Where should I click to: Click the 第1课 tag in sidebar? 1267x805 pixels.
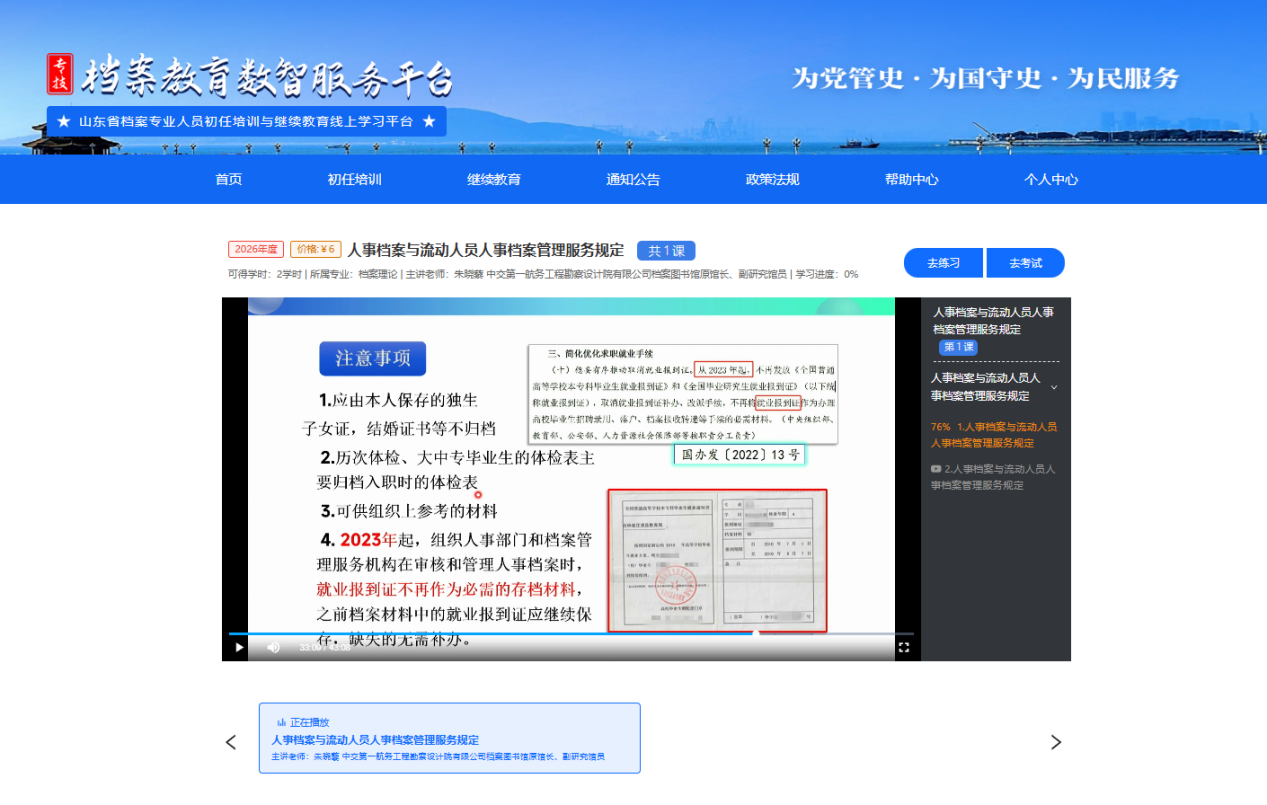[x=958, y=347]
